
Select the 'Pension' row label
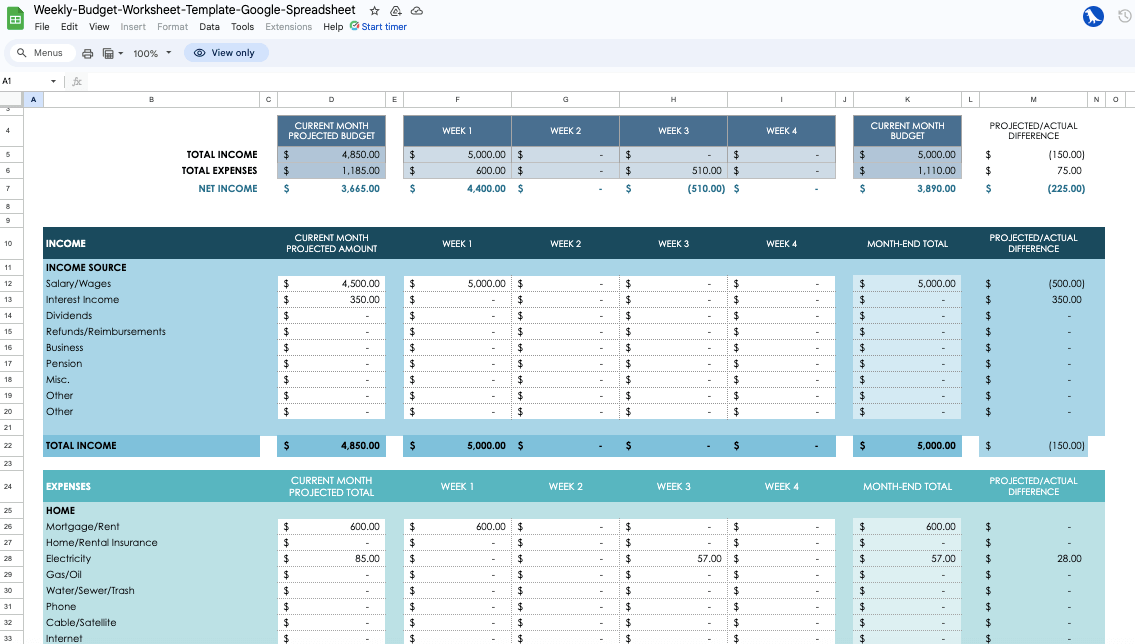point(64,363)
